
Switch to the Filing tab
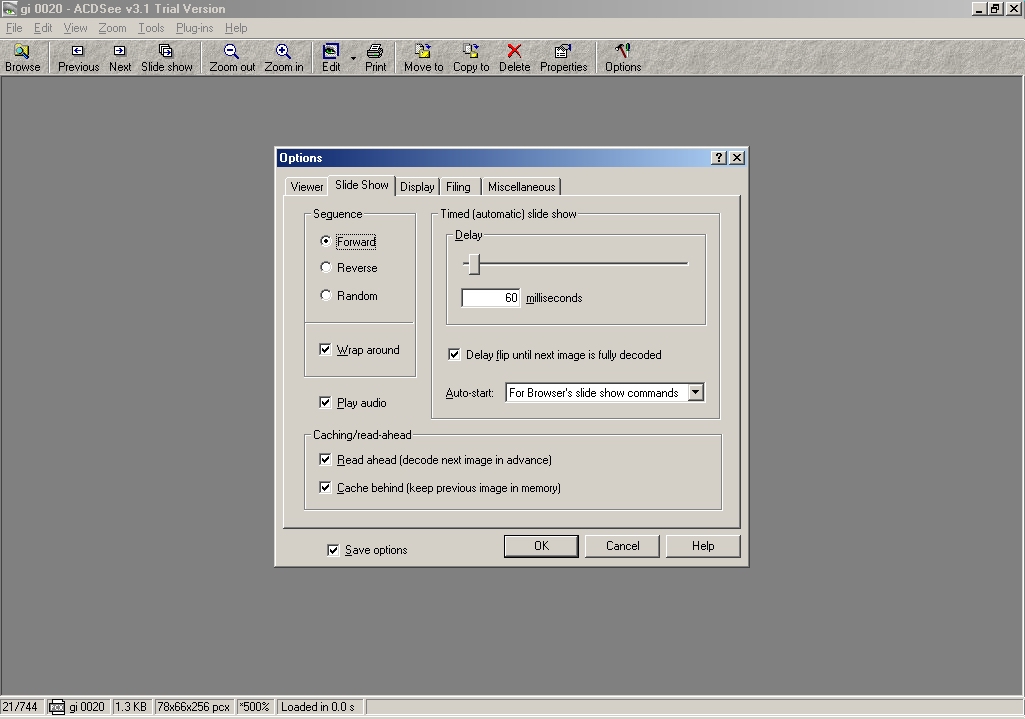tap(458, 187)
